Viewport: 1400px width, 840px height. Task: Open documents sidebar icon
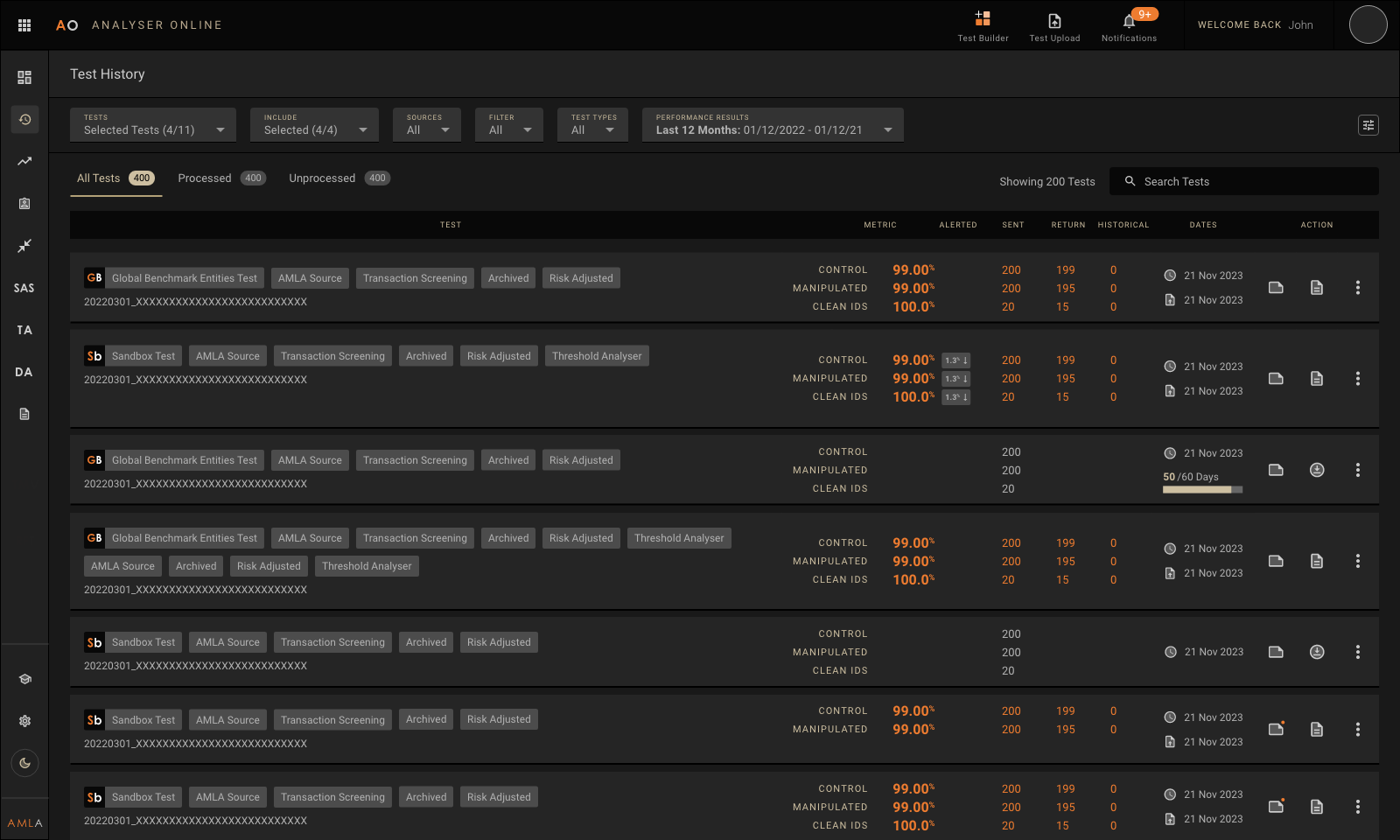(x=24, y=414)
